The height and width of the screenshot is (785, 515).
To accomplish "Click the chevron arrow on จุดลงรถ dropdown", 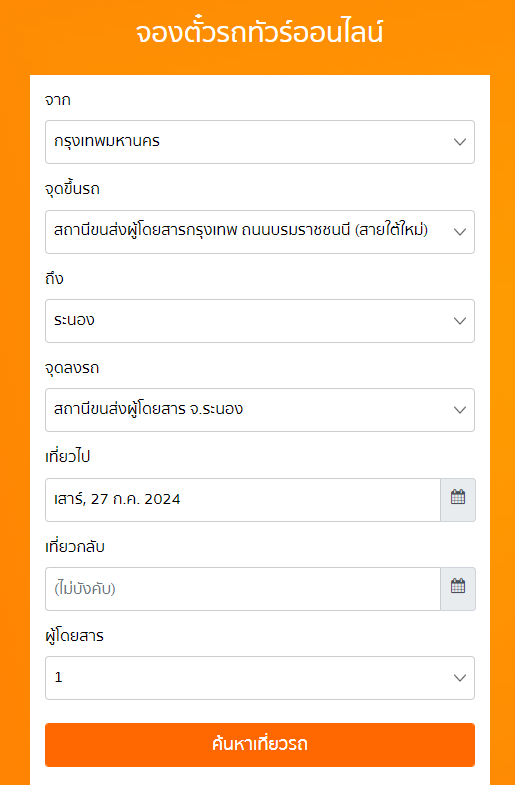I will point(460,410).
